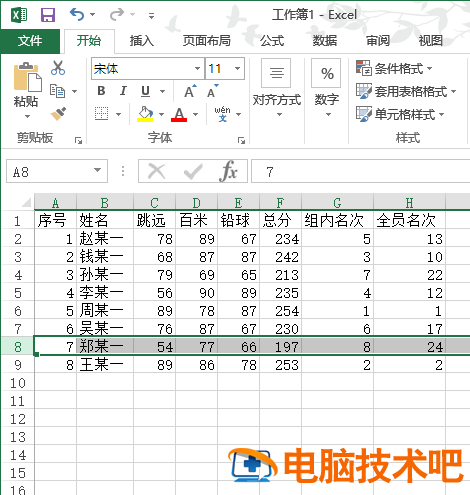
Task: Open the 宋体 font name dropdown
Action: pyautogui.click(x=197, y=69)
